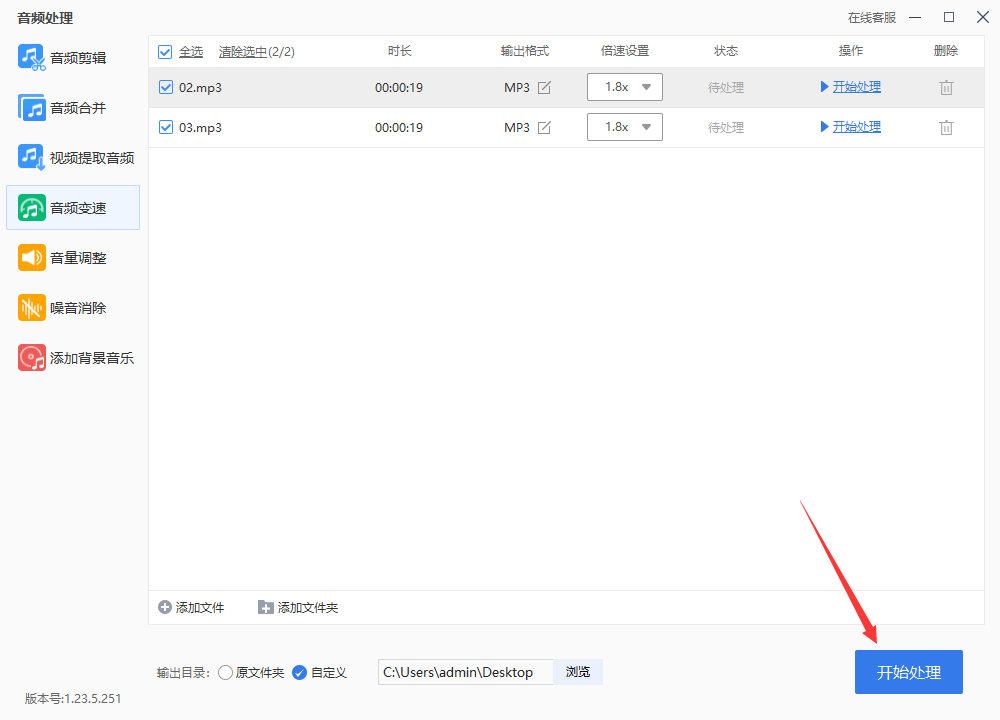The width and height of the screenshot is (1000, 720).
Task: Click version text 版本号:1.23.5.251
Action: tap(73, 698)
